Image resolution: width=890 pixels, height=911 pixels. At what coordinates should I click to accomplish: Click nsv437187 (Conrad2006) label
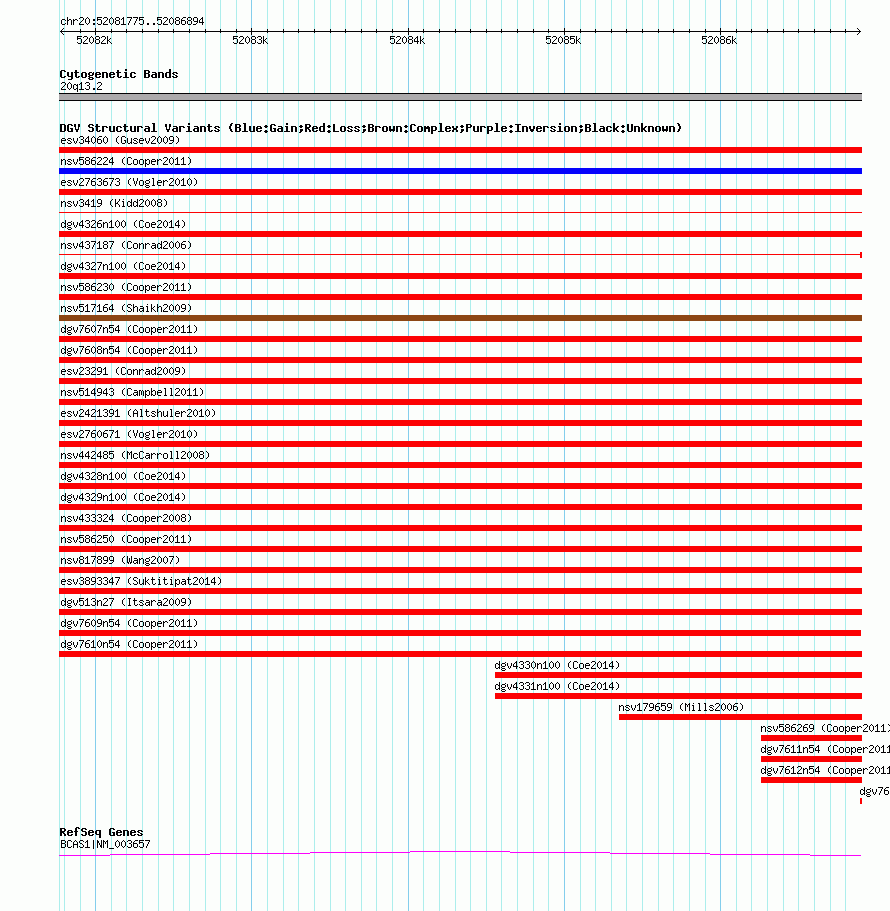tap(126, 245)
